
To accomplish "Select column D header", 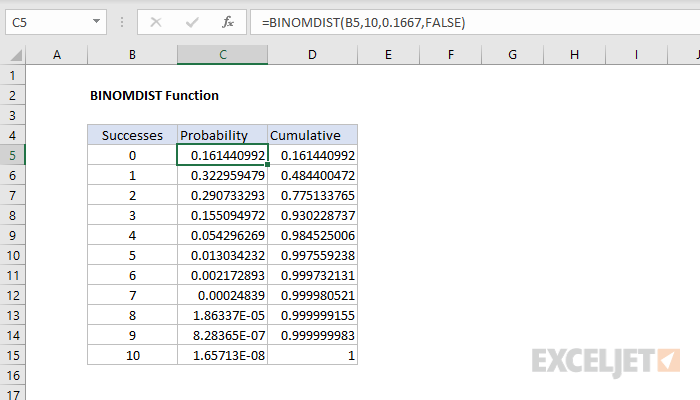I will click(x=312, y=55).
